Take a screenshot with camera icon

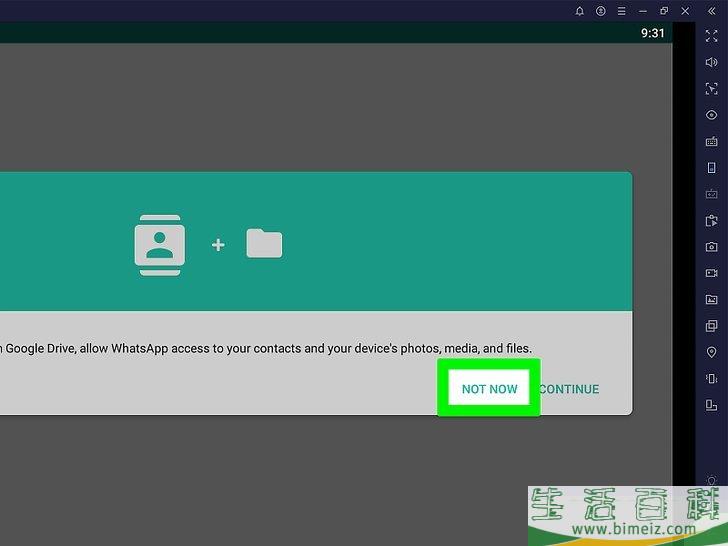pyautogui.click(x=711, y=247)
